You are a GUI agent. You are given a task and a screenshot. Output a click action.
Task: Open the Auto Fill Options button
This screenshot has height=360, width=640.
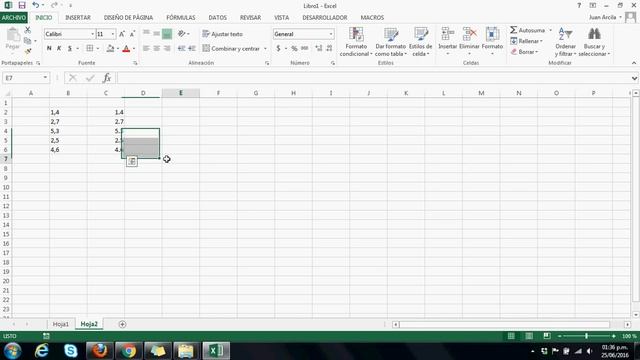coord(131,162)
